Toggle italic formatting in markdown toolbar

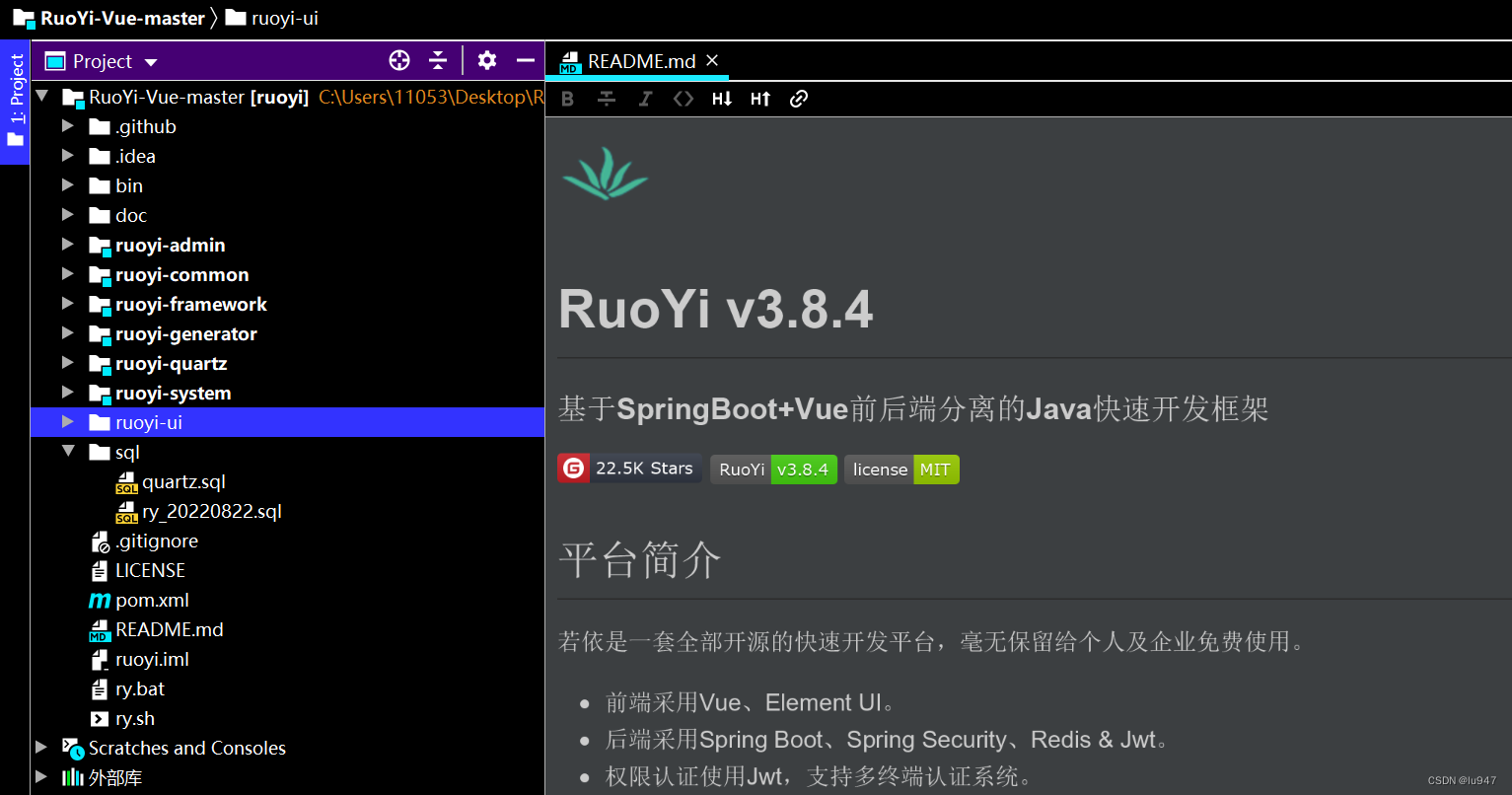coord(645,99)
